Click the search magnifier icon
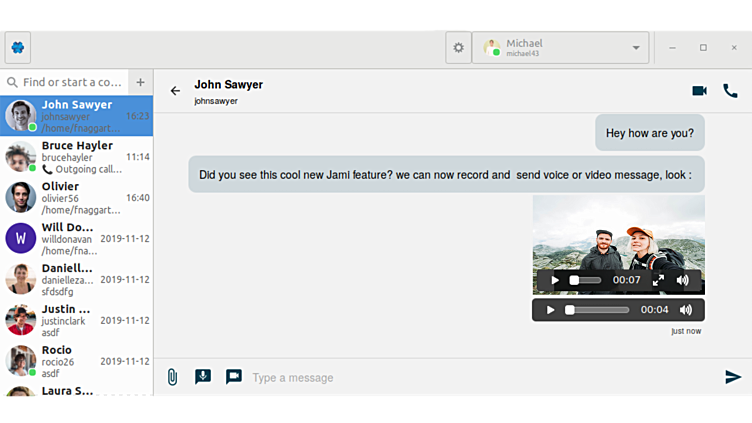752x423 pixels. click(x=12, y=82)
